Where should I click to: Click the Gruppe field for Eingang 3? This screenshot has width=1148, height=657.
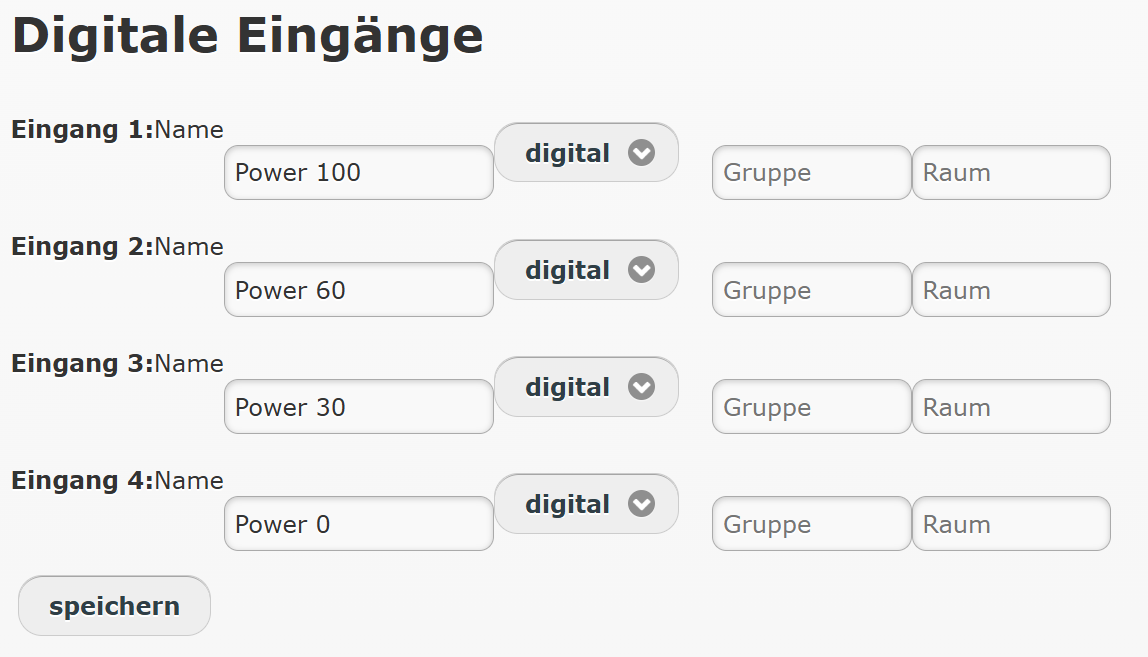(811, 407)
